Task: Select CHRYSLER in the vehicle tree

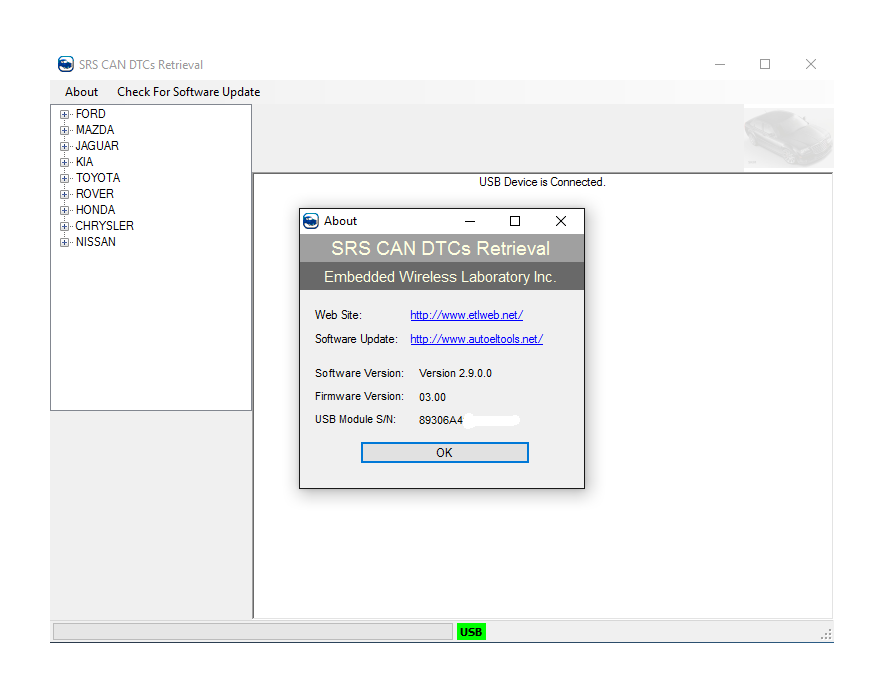Action: pyautogui.click(x=104, y=226)
